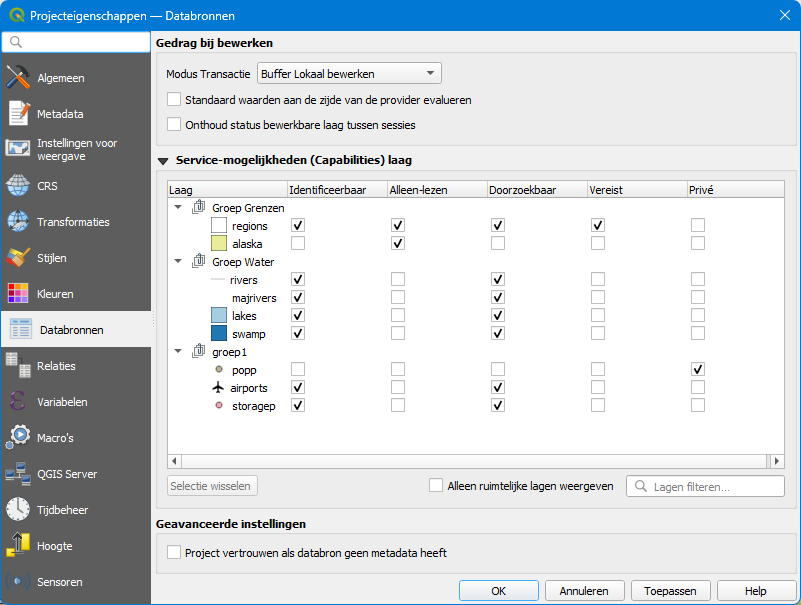Click the Variabelen epsilon icon
Screen dimensions: 801x605
17,401
